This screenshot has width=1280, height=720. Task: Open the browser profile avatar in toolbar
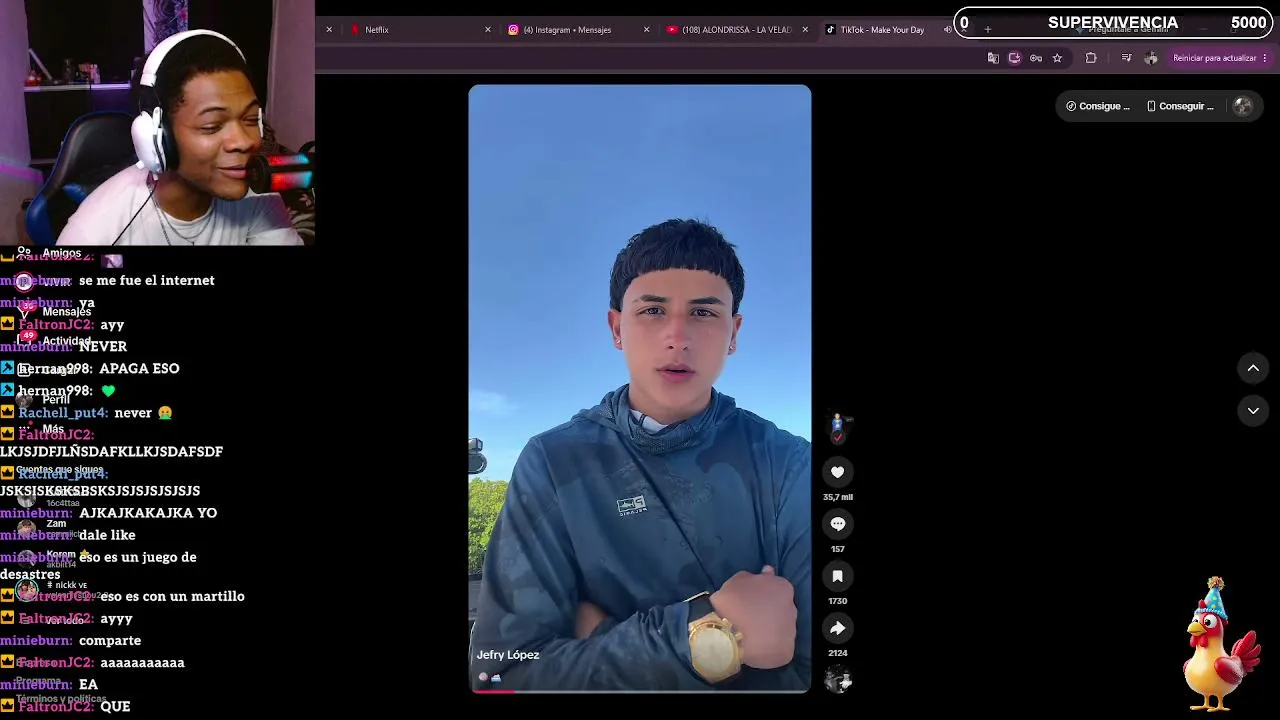(1151, 58)
